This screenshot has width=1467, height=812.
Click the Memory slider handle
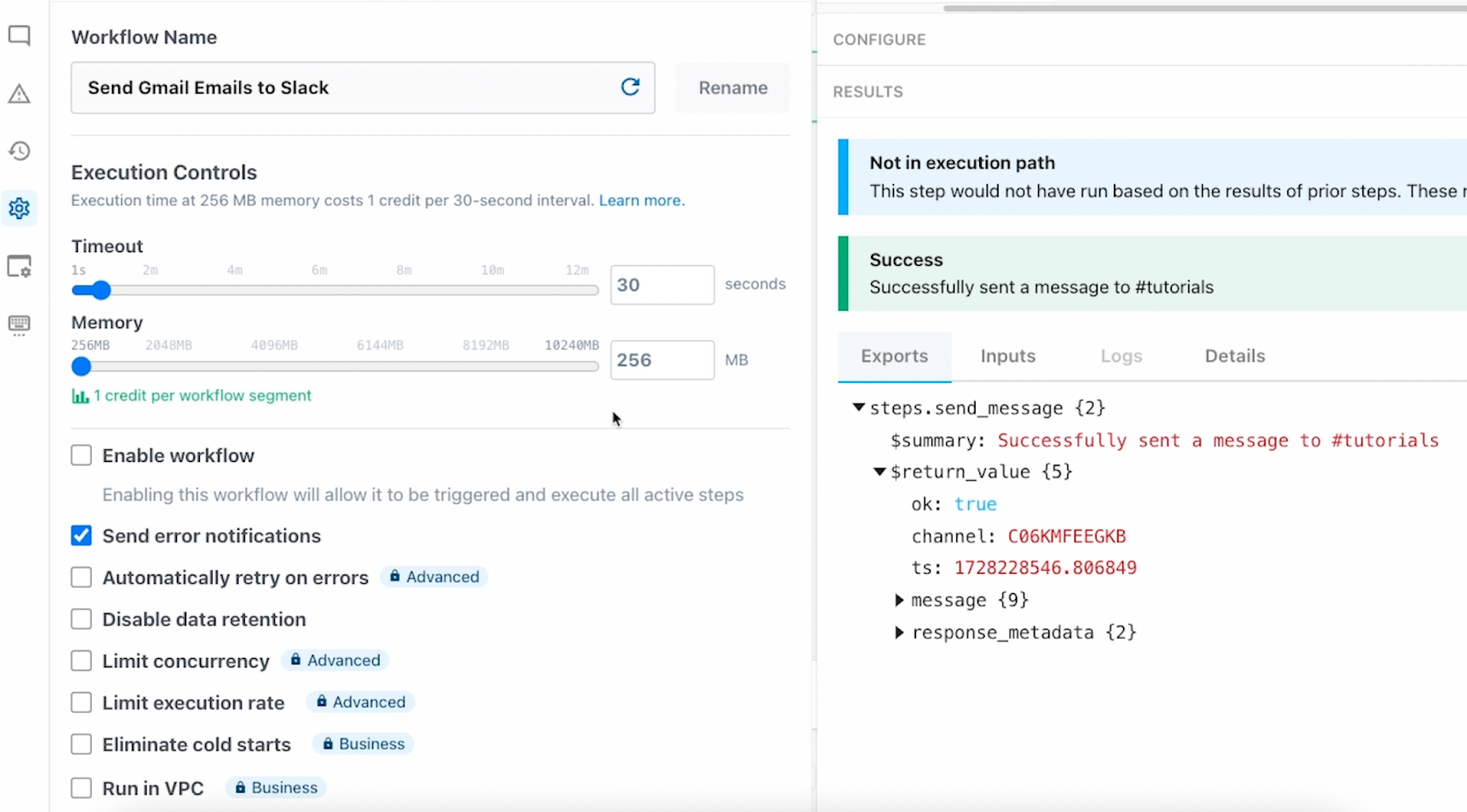click(x=82, y=367)
